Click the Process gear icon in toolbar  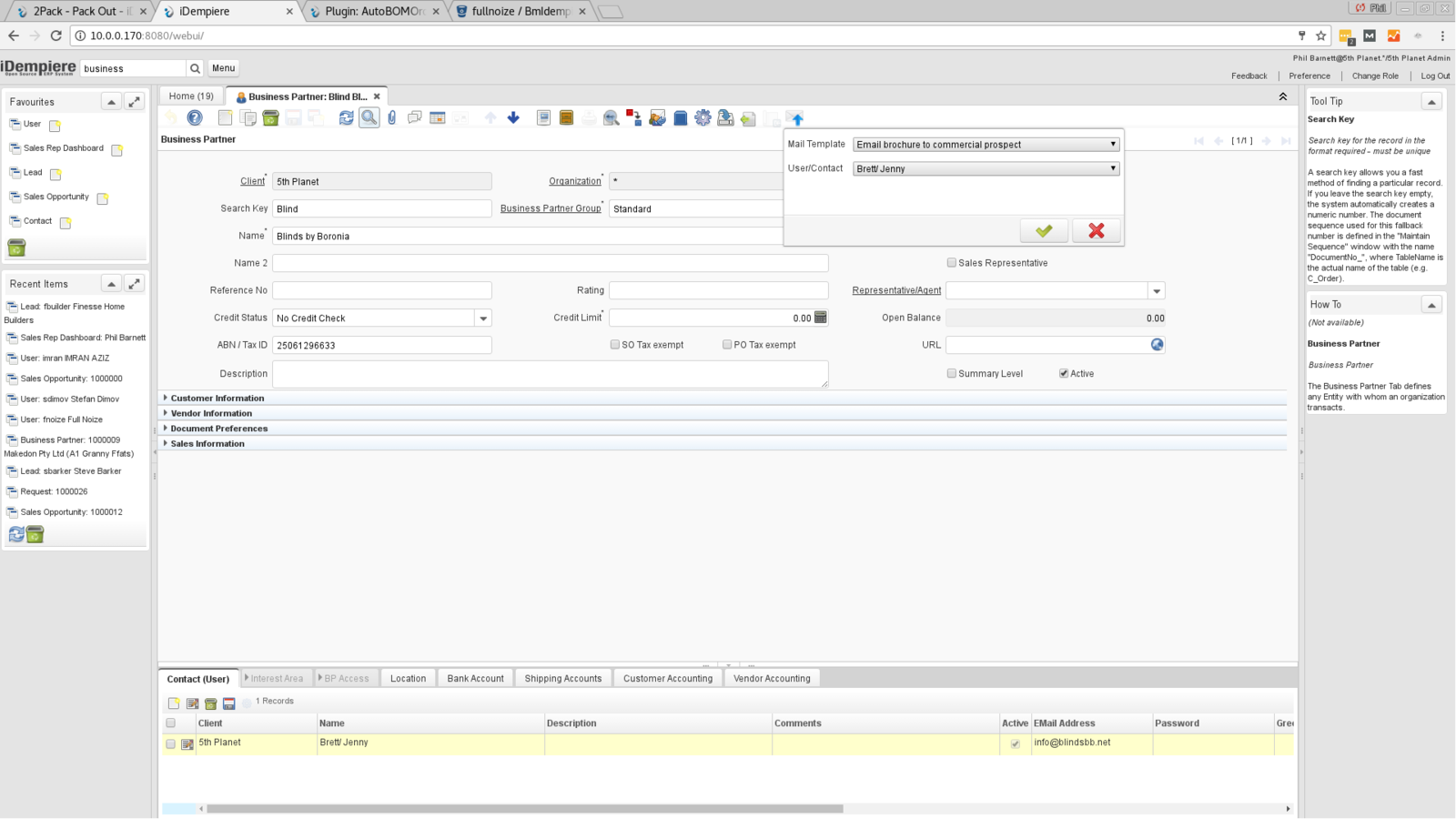(703, 117)
